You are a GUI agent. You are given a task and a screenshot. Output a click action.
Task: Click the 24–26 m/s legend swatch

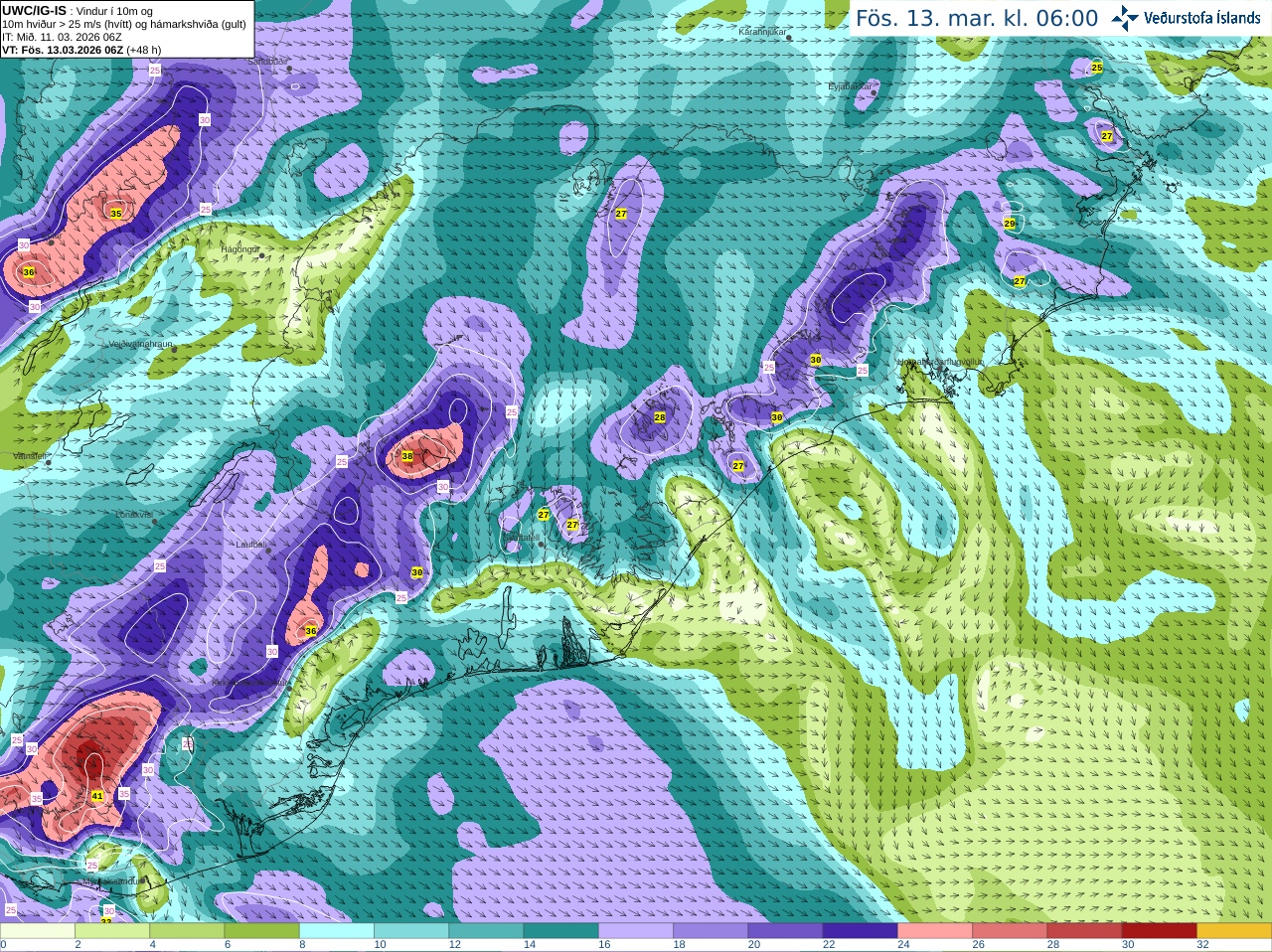coord(935,931)
